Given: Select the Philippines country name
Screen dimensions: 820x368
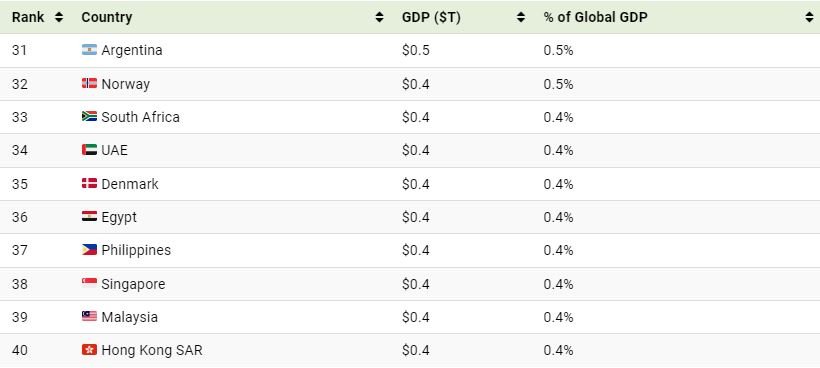Looking at the screenshot, I should 136,250.
